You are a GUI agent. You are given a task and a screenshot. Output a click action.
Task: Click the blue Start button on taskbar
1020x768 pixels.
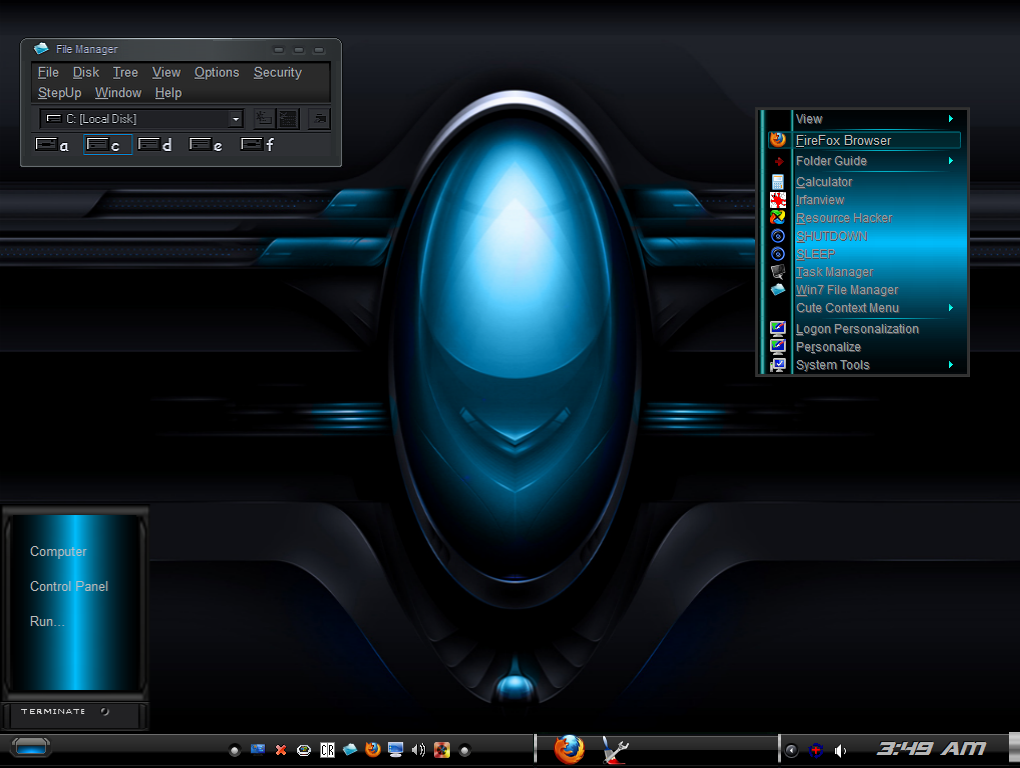click(31, 746)
